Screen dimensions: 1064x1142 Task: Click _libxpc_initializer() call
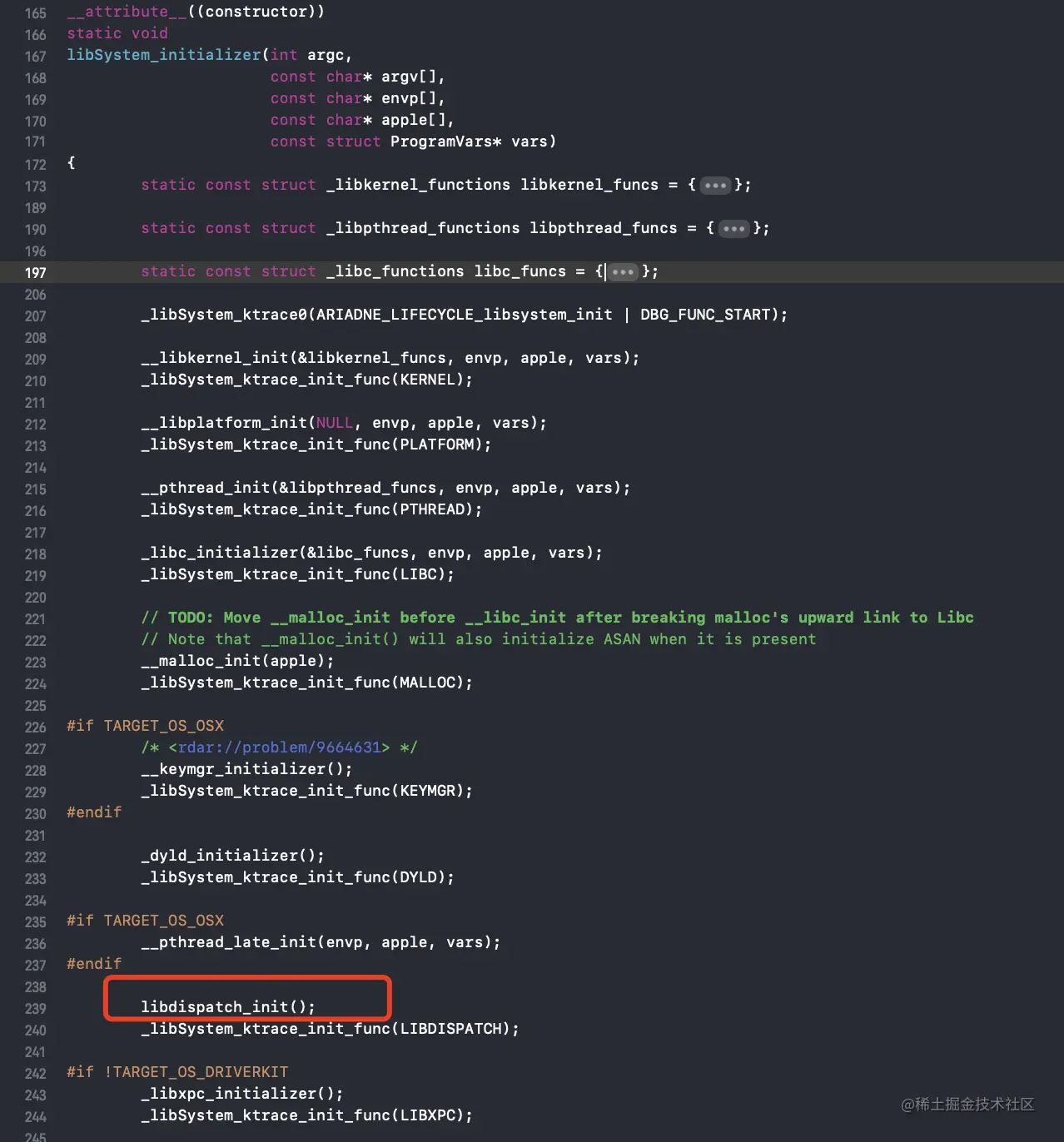241,1094
